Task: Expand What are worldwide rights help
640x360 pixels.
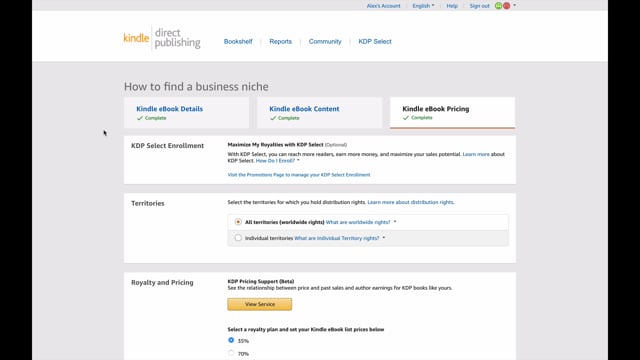Action: [361, 222]
